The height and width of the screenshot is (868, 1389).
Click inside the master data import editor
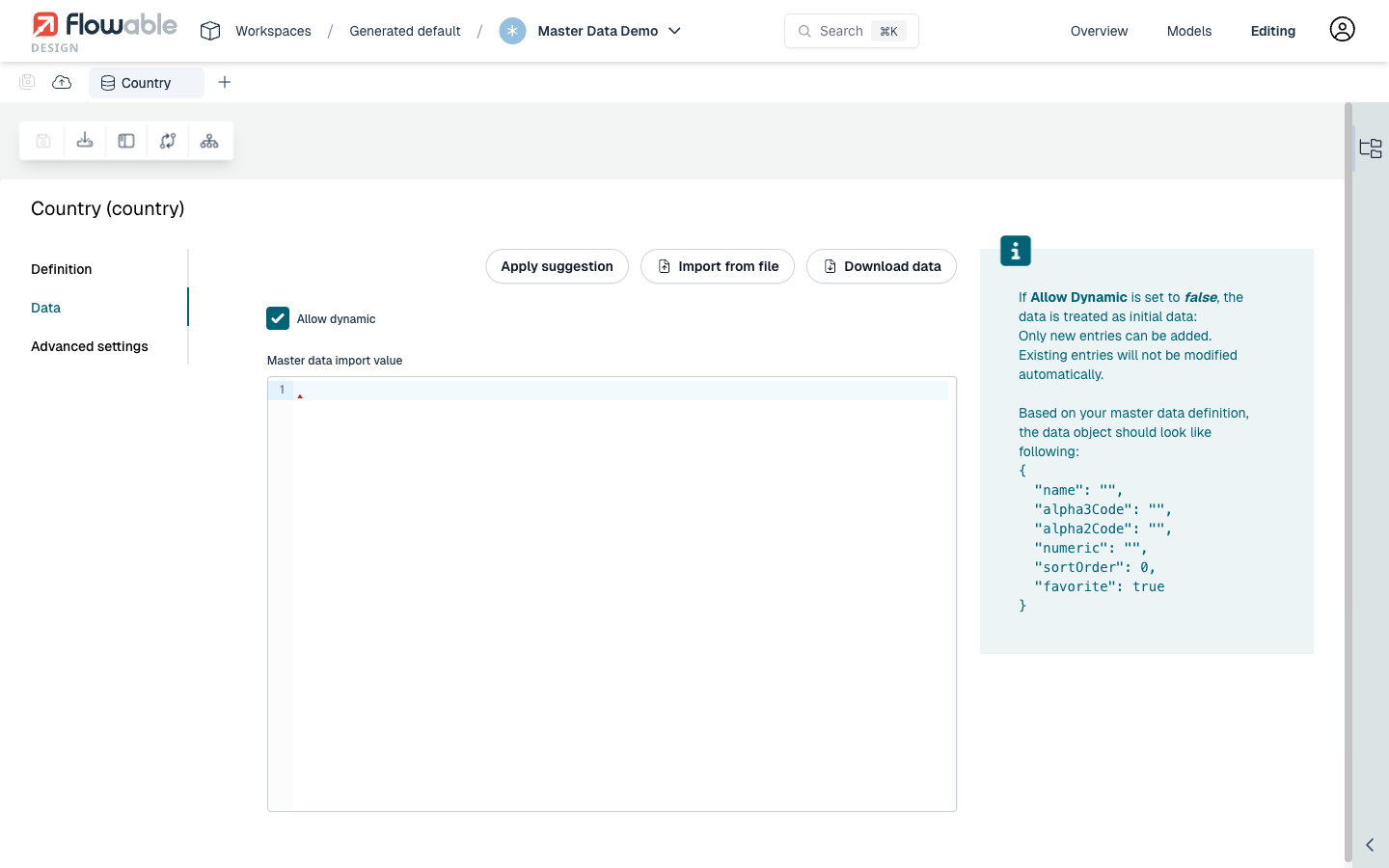click(x=617, y=579)
